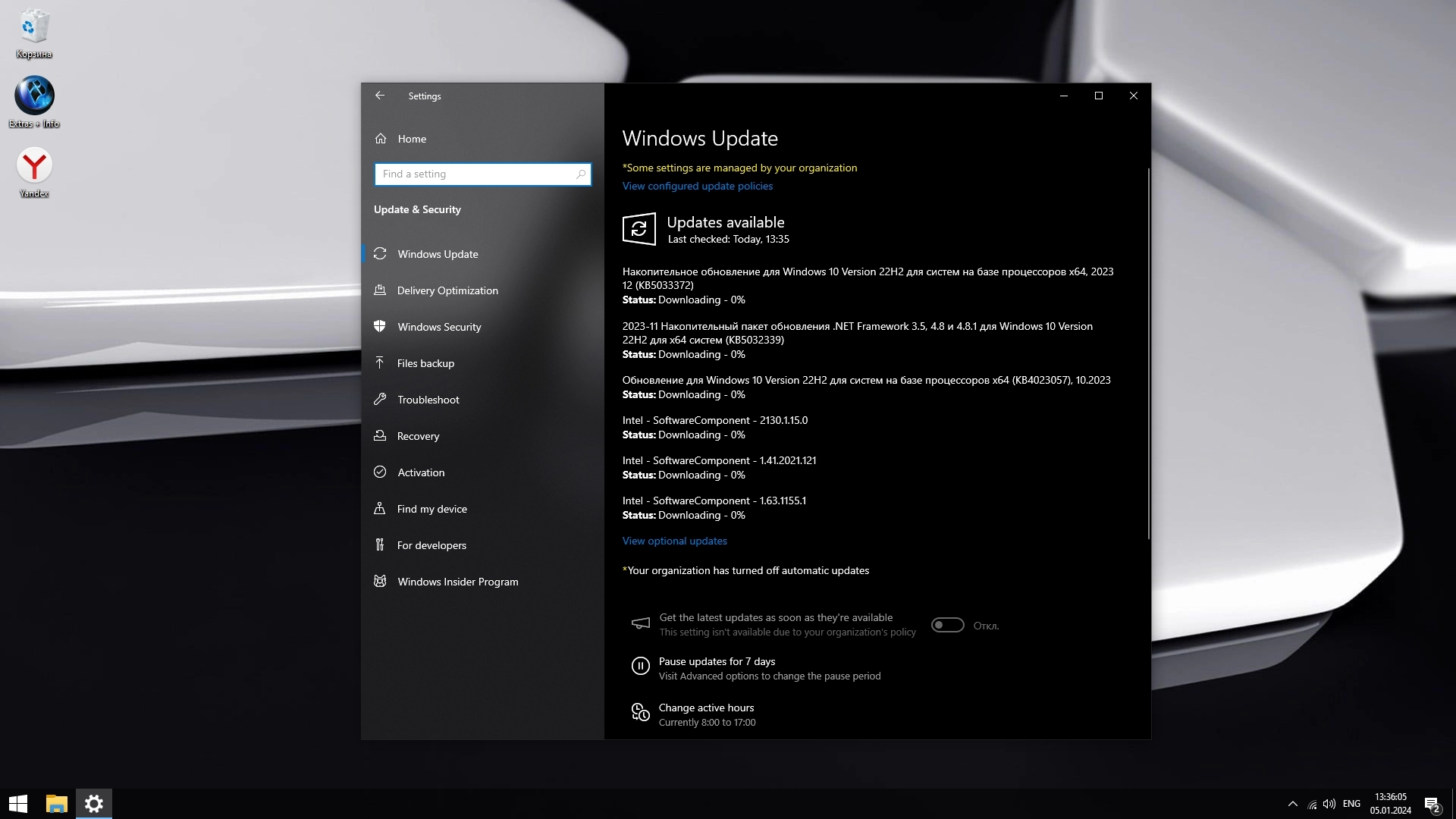
Task: Select Windows Insider Program in the sidebar
Action: click(x=457, y=582)
